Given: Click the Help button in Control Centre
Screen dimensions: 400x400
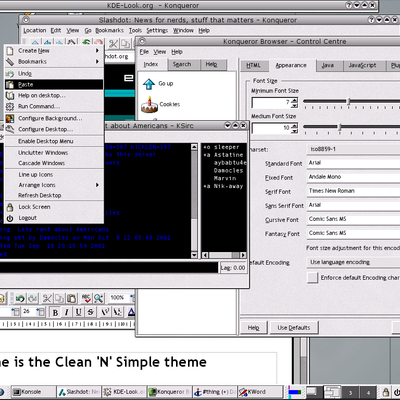Looking at the screenshot, I should coord(253,328).
